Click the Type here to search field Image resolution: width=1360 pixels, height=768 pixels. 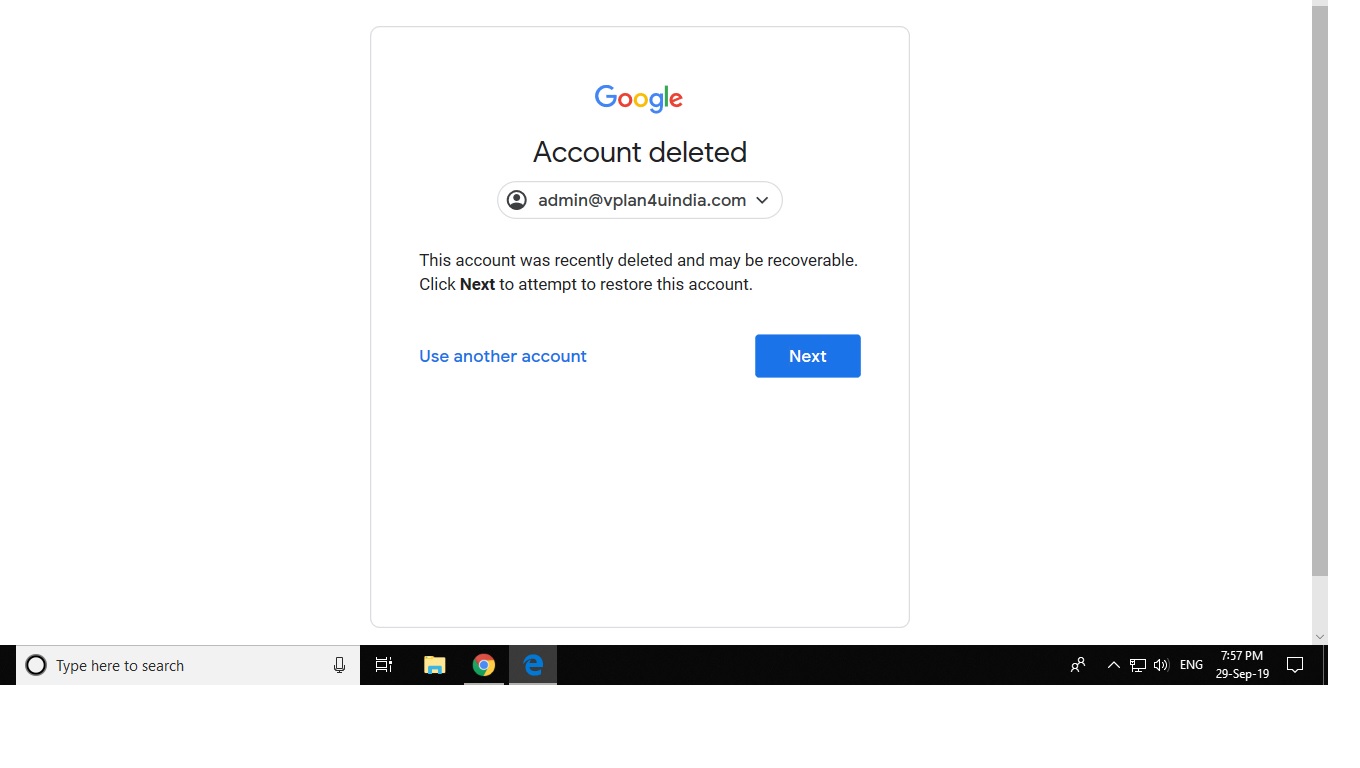(x=188, y=665)
